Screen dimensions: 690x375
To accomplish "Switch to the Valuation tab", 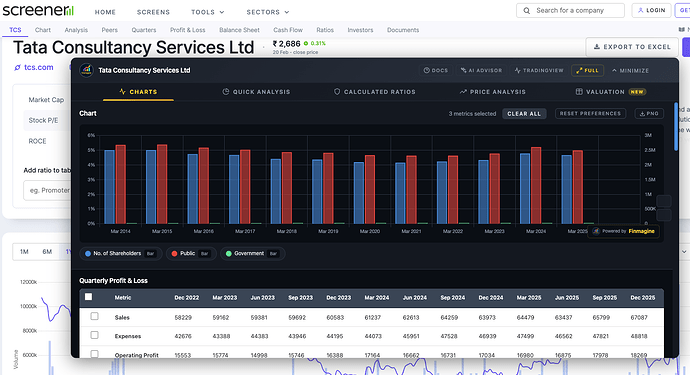I will [x=610, y=92].
